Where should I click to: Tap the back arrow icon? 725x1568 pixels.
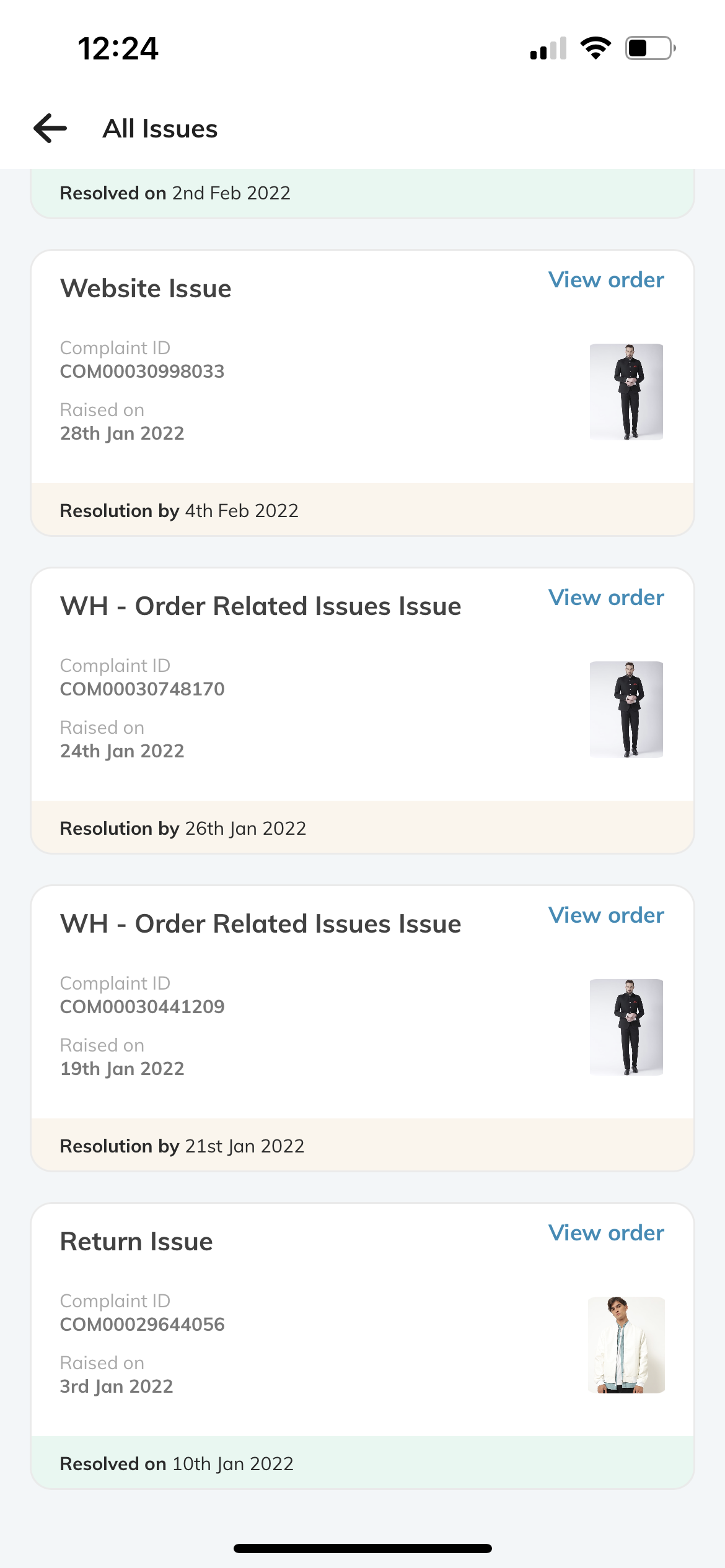50,128
